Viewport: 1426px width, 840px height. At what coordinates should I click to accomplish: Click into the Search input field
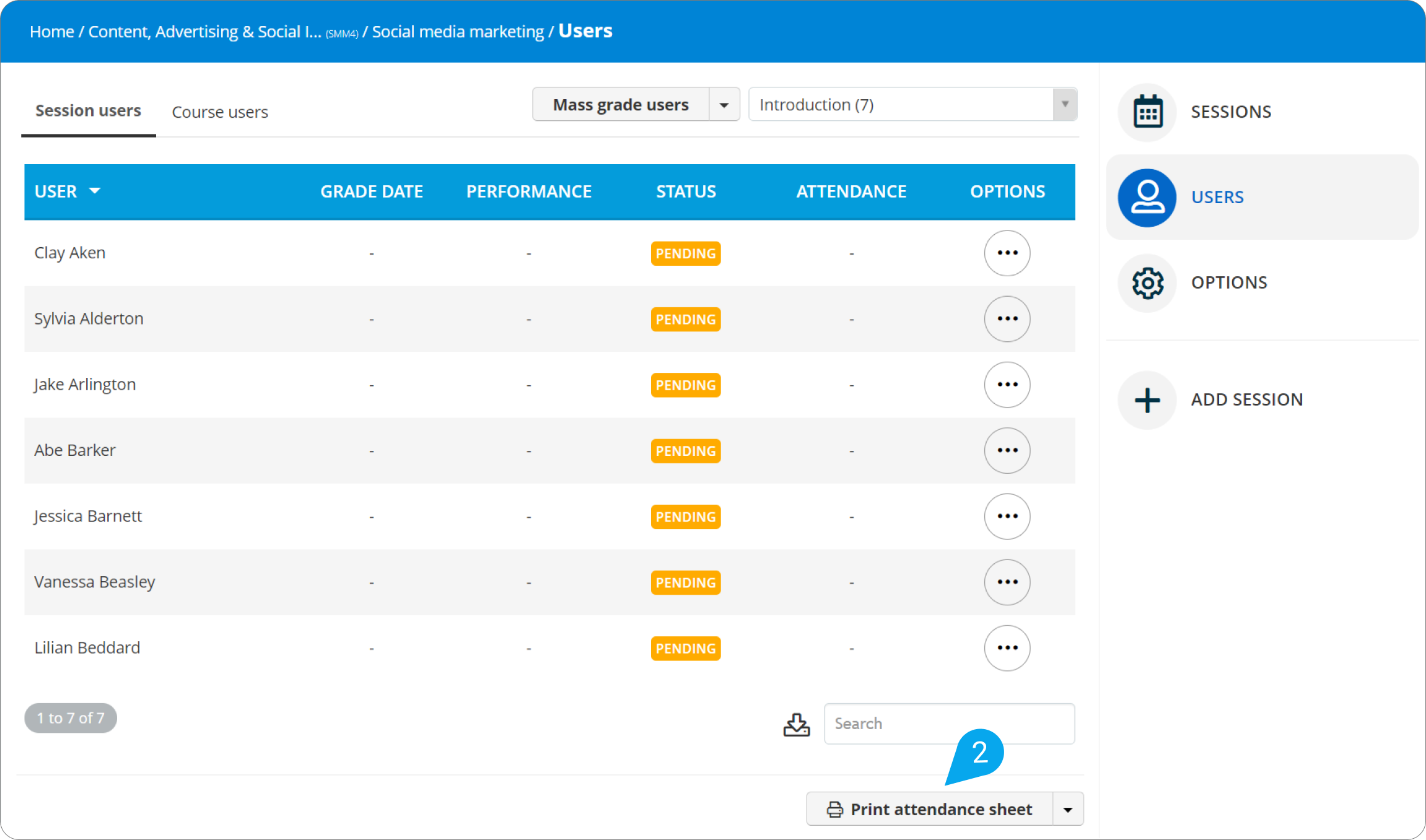[x=949, y=724]
